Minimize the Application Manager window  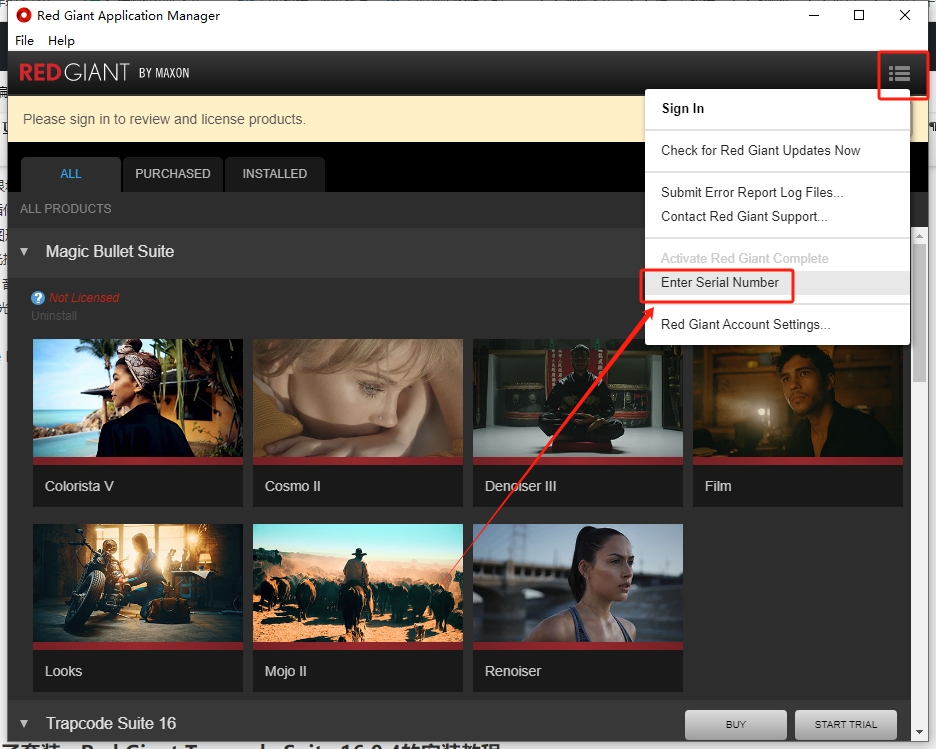coord(814,16)
